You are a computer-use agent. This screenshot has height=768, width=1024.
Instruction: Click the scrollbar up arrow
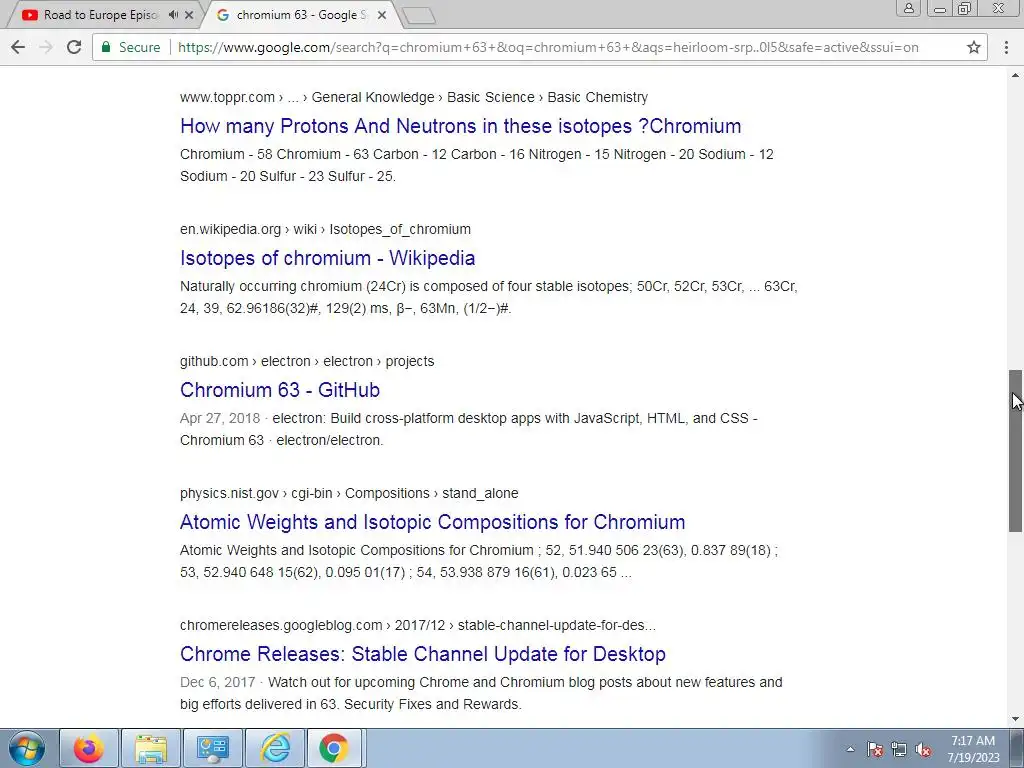(1016, 75)
